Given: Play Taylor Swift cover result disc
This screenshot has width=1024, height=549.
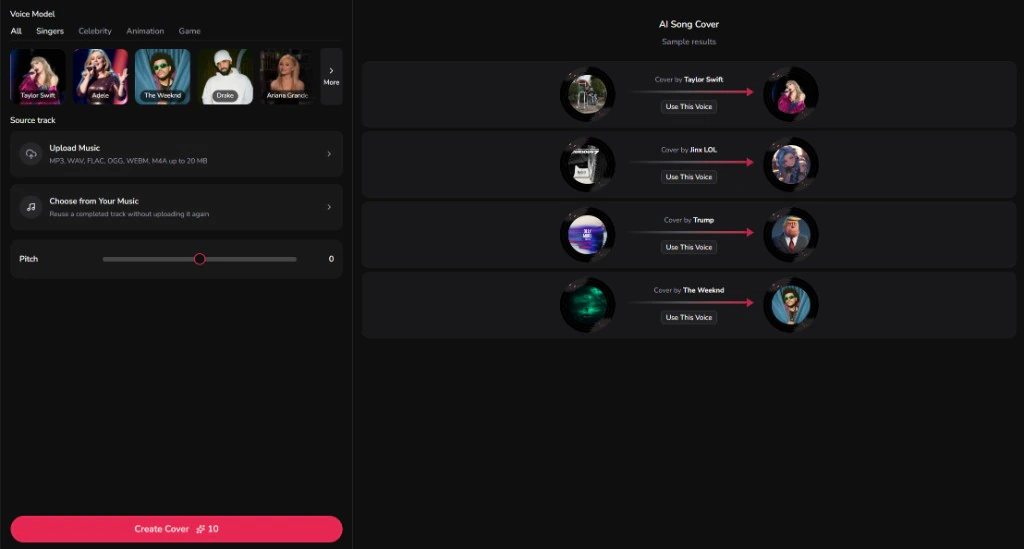Looking at the screenshot, I should coord(791,94).
